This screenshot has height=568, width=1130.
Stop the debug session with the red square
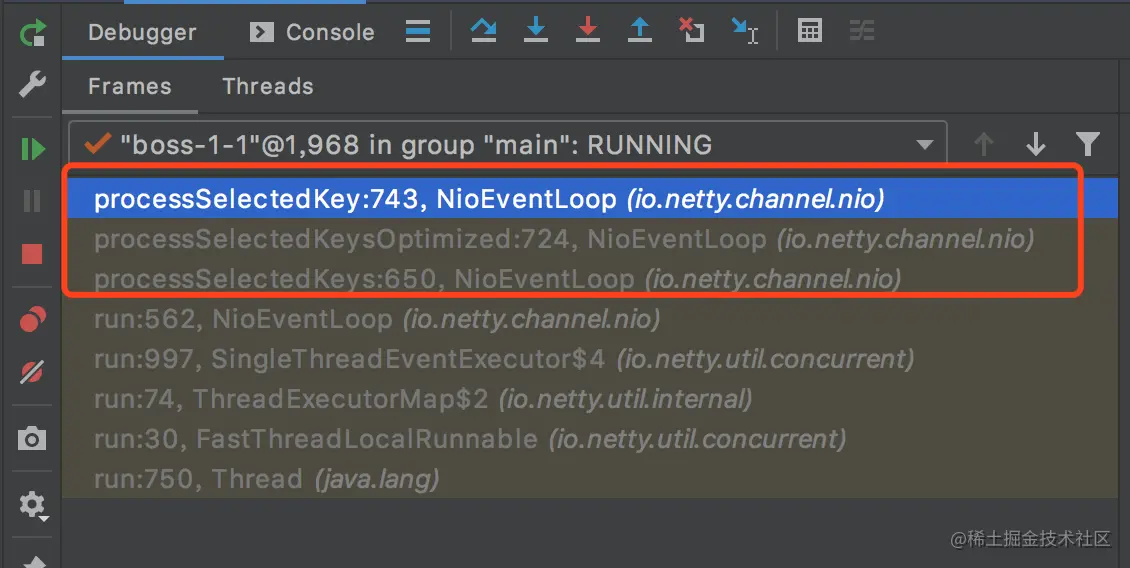32,254
